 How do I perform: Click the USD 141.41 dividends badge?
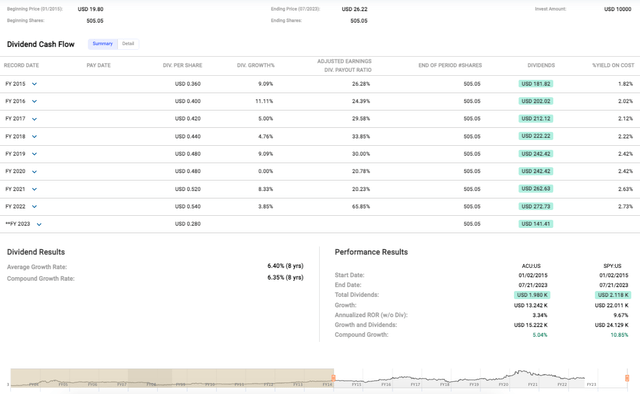click(536, 224)
